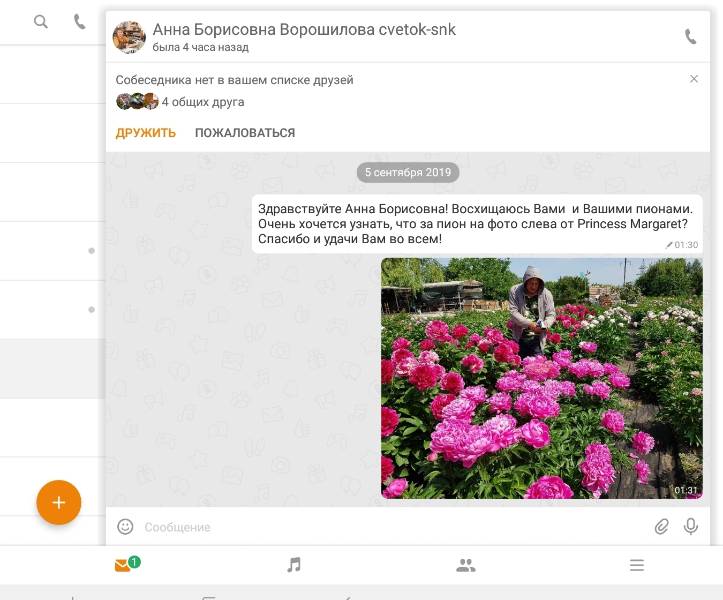Record a voice message with microphone

point(691,527)
